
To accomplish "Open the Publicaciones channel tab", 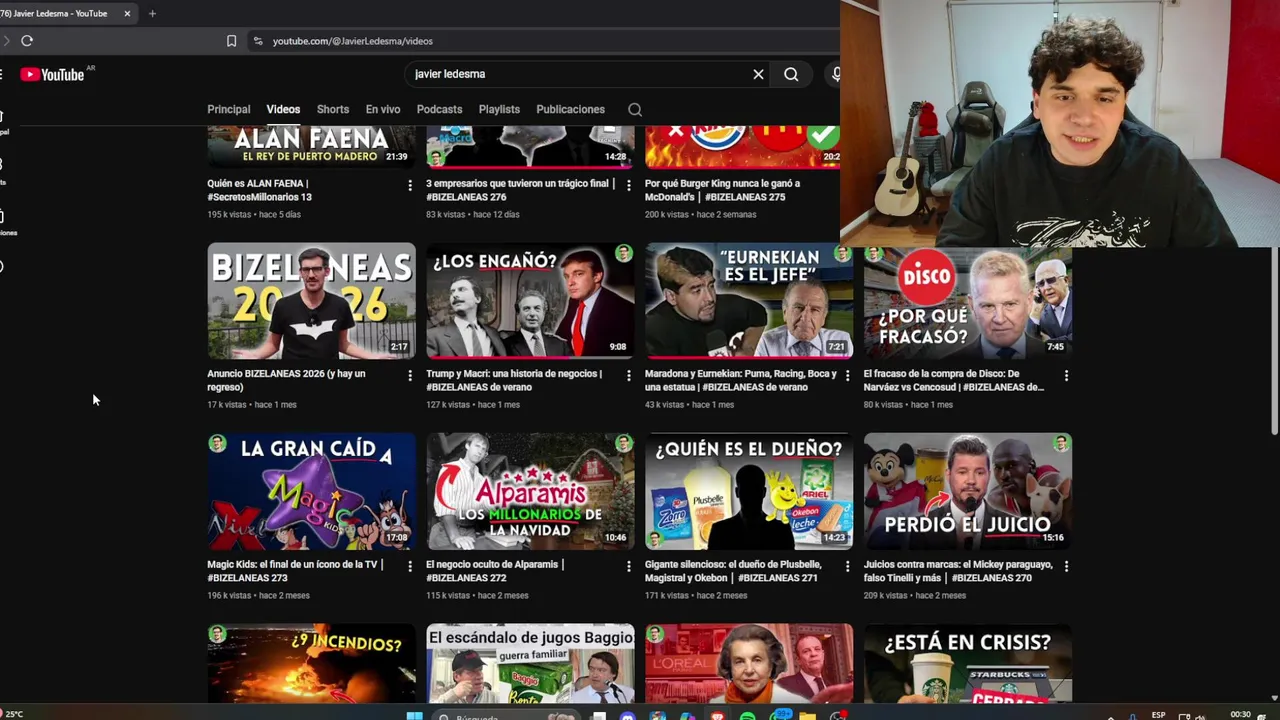I will tap(570, 109).
